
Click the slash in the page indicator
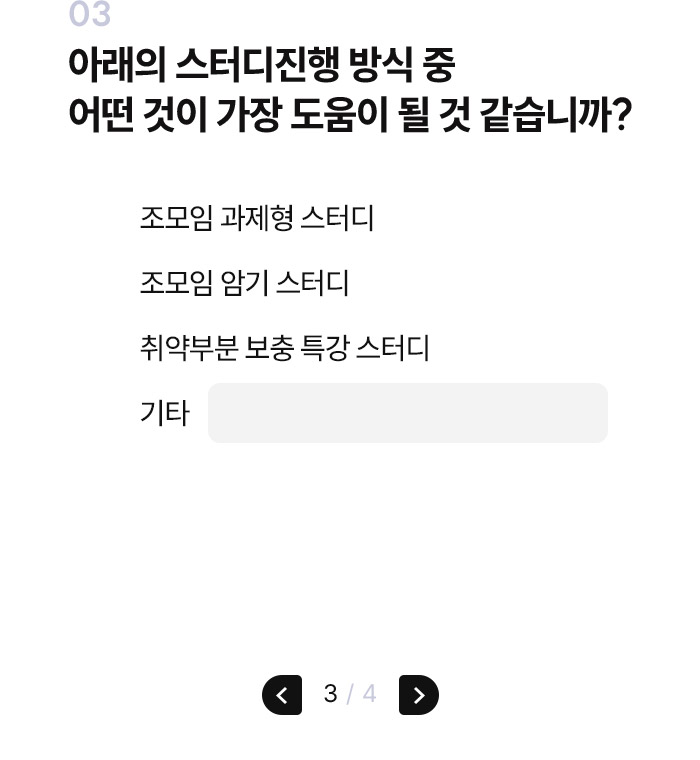(350, 694)
